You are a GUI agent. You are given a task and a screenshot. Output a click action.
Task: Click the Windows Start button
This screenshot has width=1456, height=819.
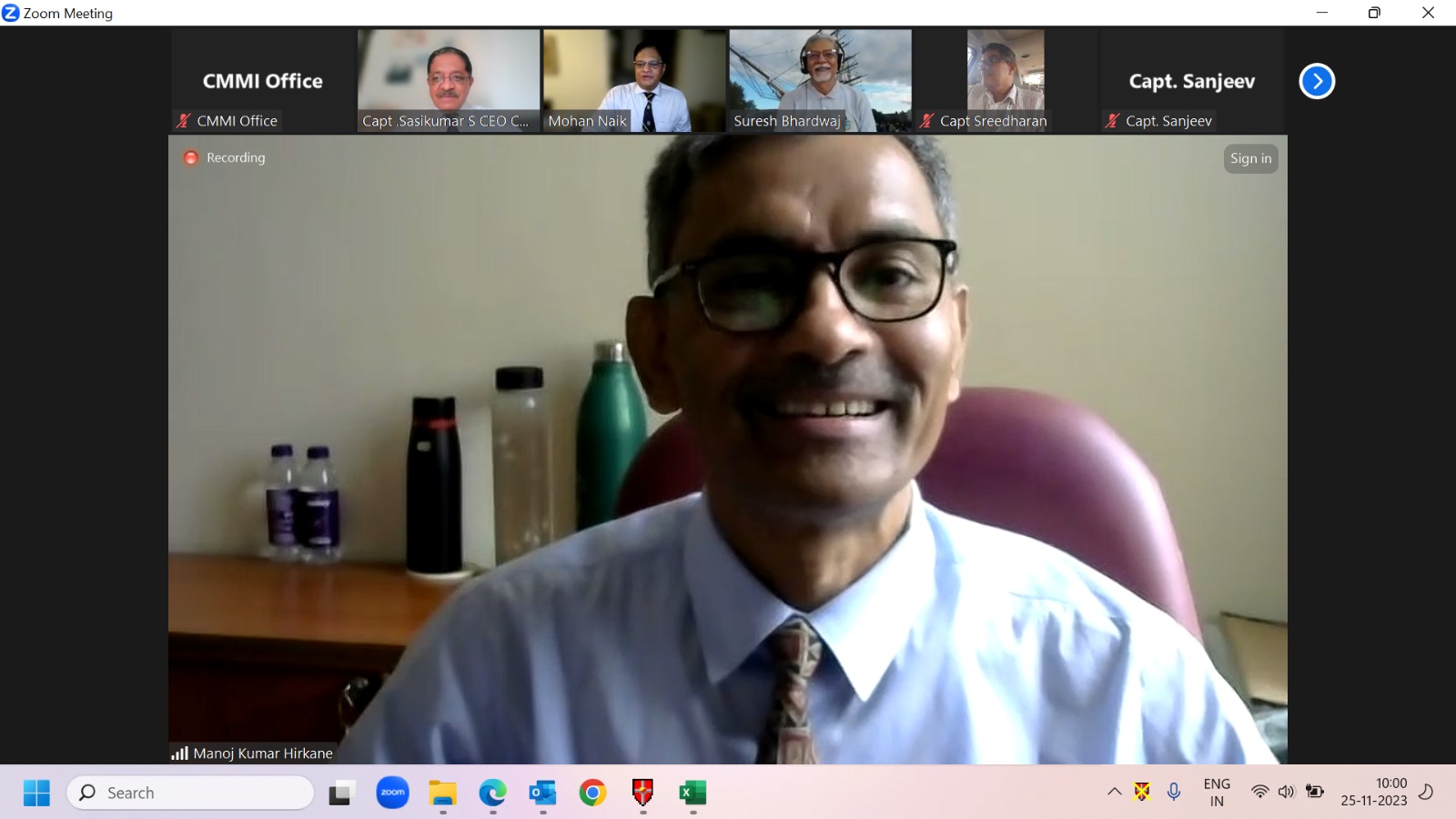[x=36, y=793]
